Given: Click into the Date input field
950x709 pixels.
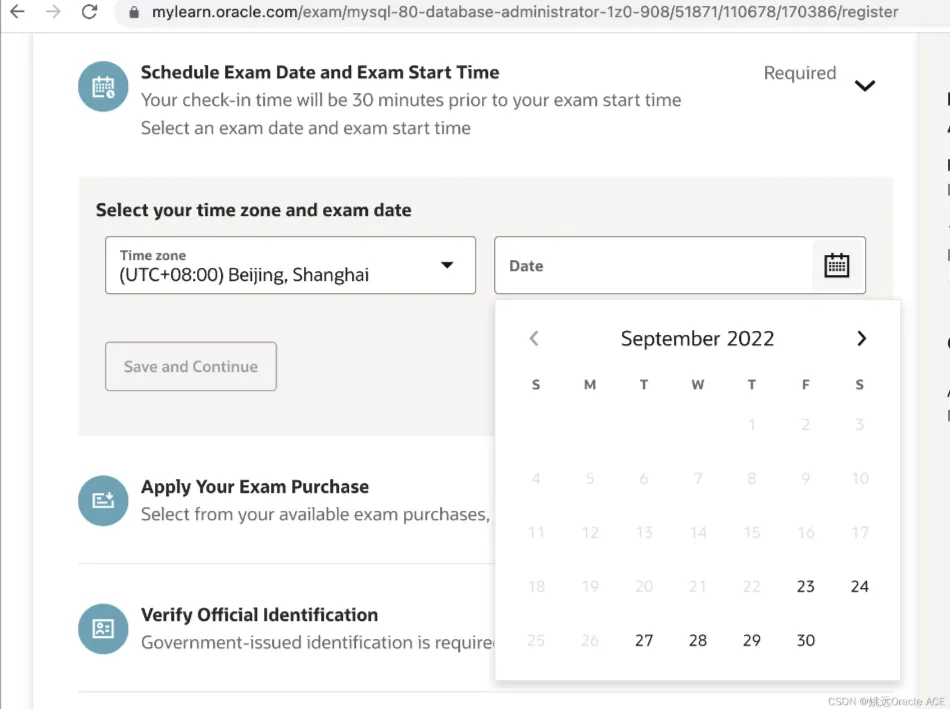Looking at the screenshot, I should (x=650, y=265).
